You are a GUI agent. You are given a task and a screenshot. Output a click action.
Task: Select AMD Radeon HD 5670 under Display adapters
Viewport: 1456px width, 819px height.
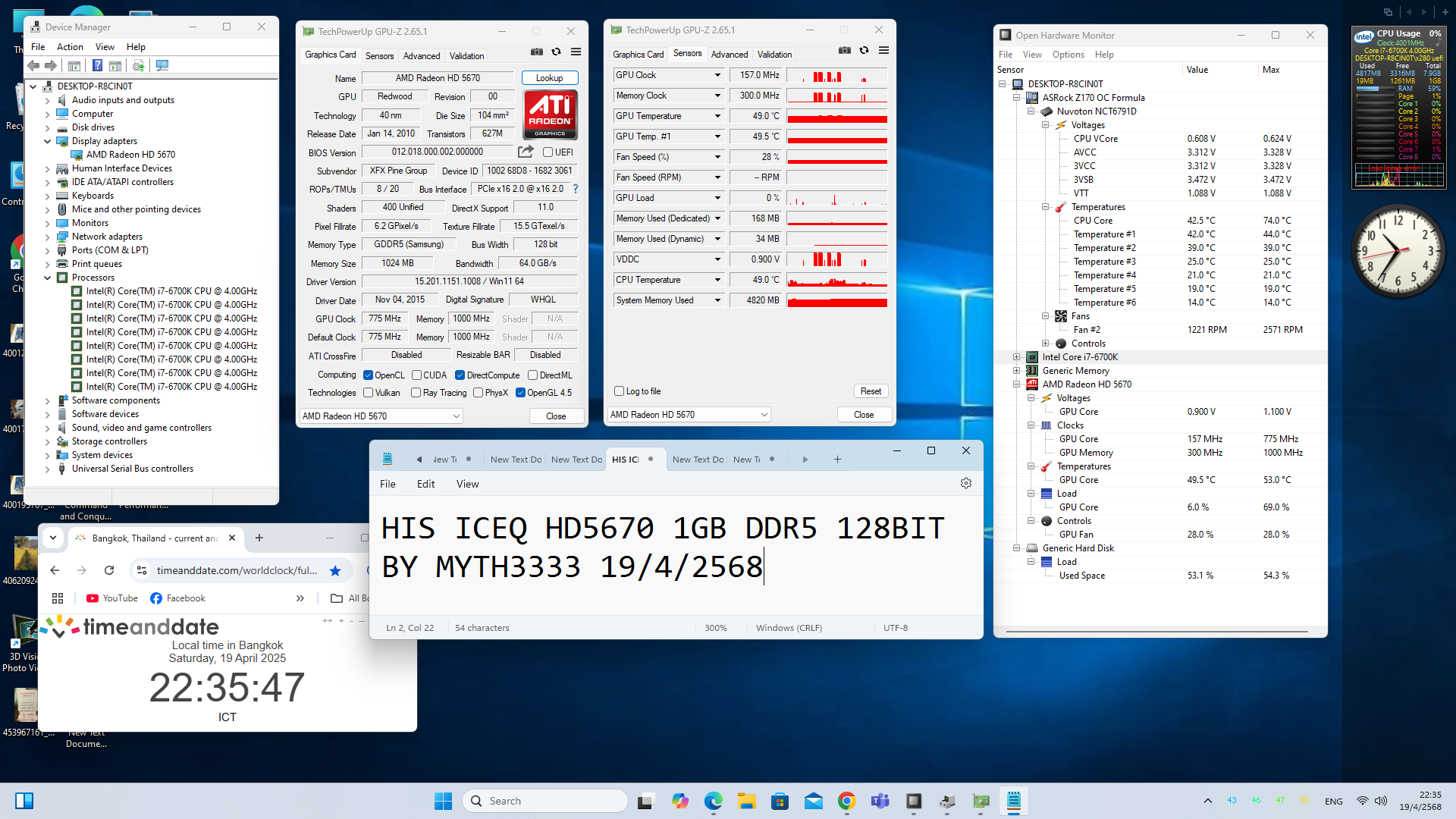point(130,155)
